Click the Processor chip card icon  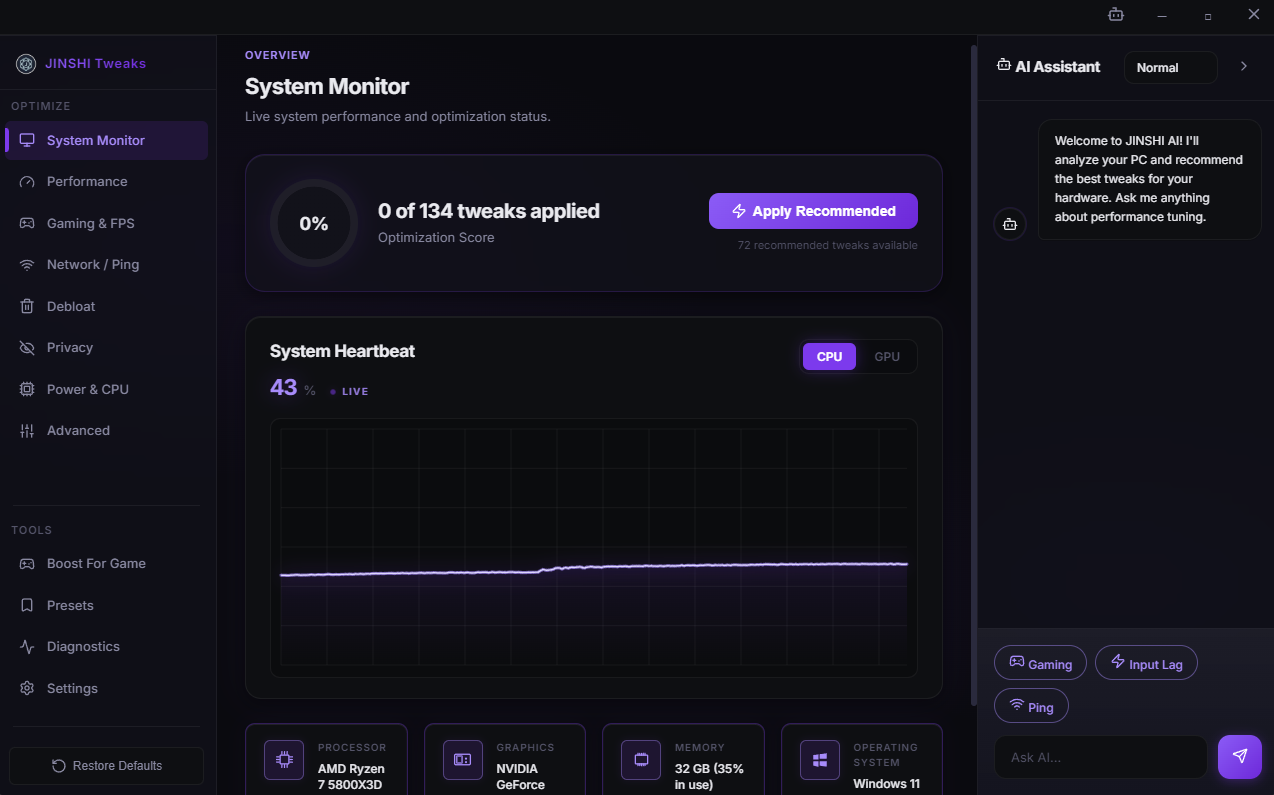pyautogui.click(x=284, y=760)
